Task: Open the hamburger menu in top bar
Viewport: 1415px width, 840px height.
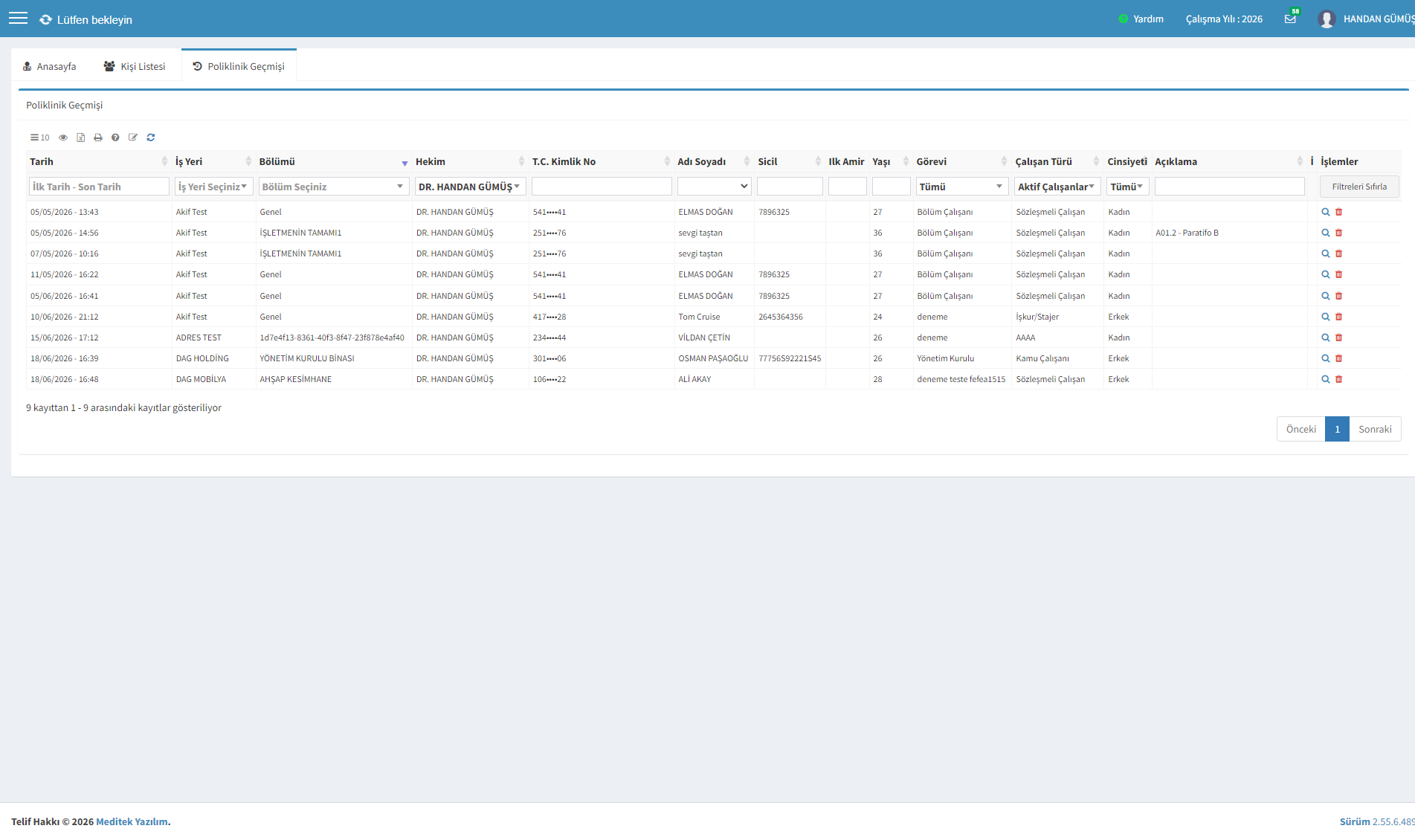Action: pyautogui.click(x=18, y=19)
